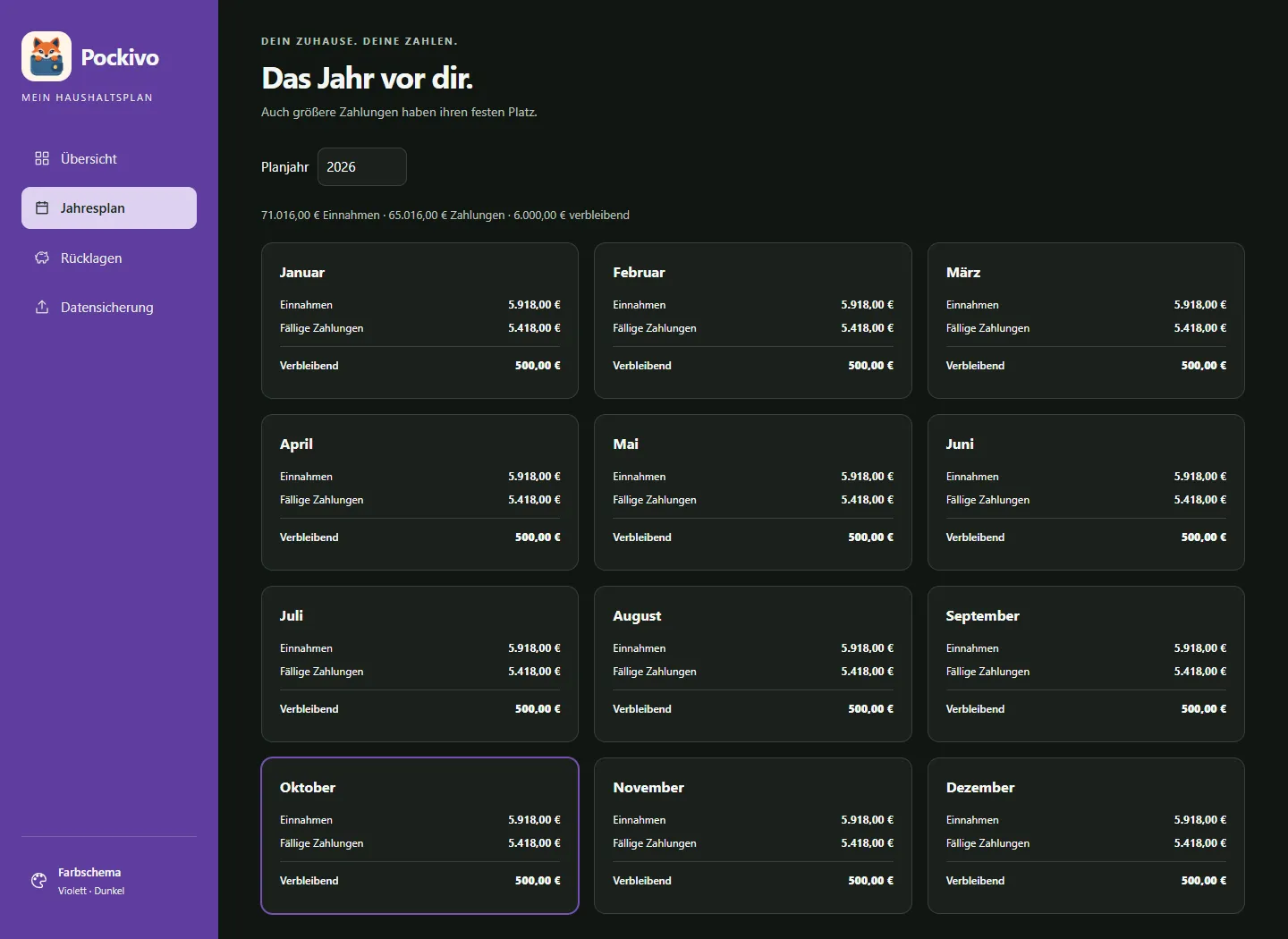1288x939 pixels.
Task: Focus the Planjahr input showing 2026
Action: point(362,167)
